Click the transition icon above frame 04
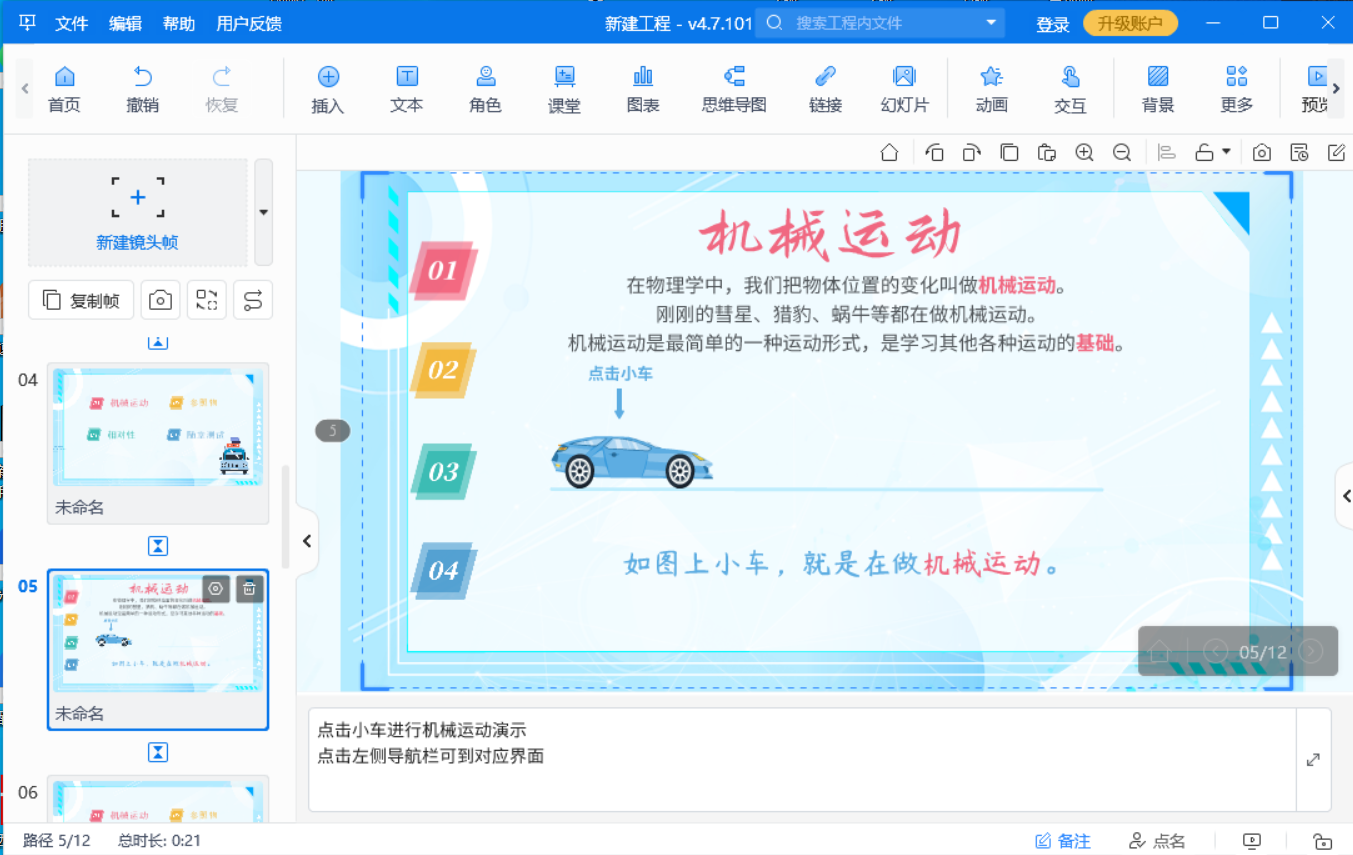 click(x=158, y=343)
